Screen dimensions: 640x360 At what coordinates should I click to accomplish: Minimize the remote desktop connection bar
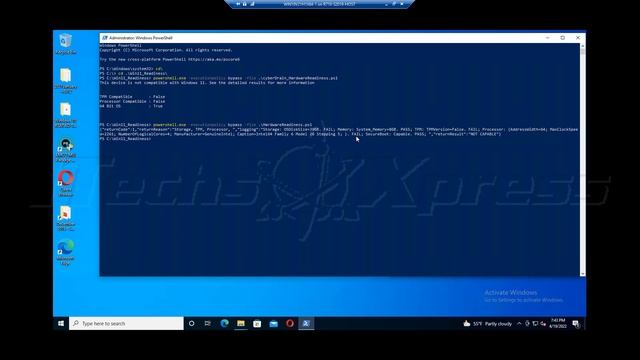tap(386, 4)
